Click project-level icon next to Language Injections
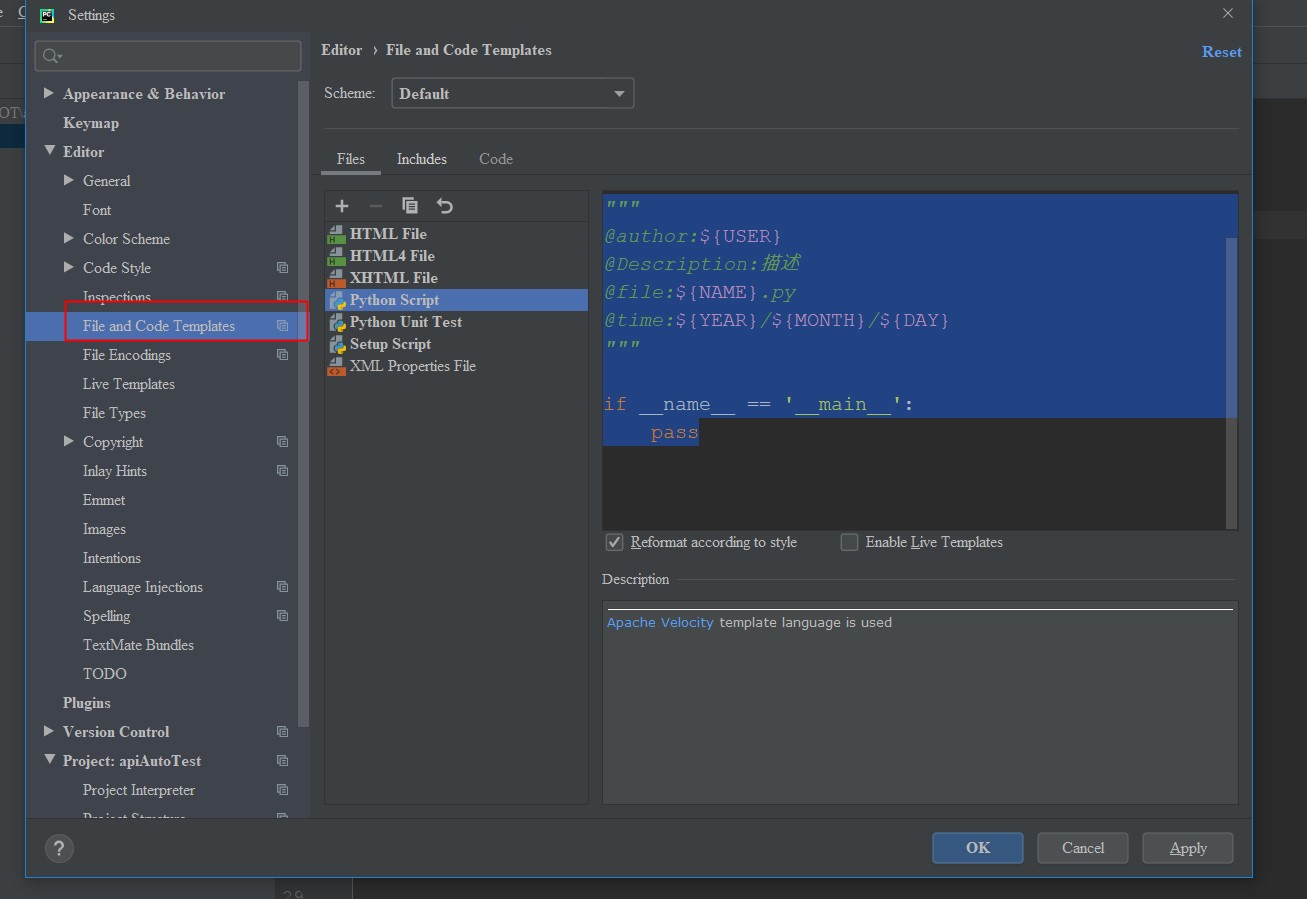This screenshot has height=899, width=1307. coord(283,587)
